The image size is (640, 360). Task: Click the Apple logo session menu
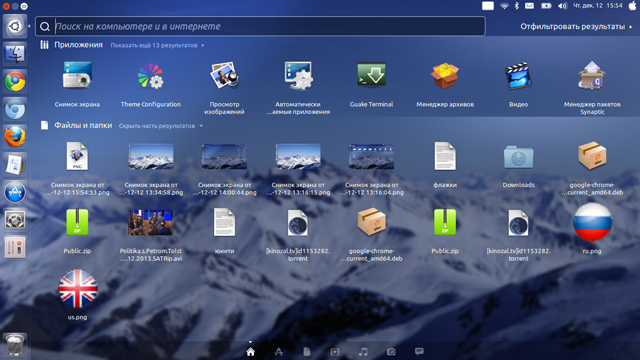coord(632,5)
